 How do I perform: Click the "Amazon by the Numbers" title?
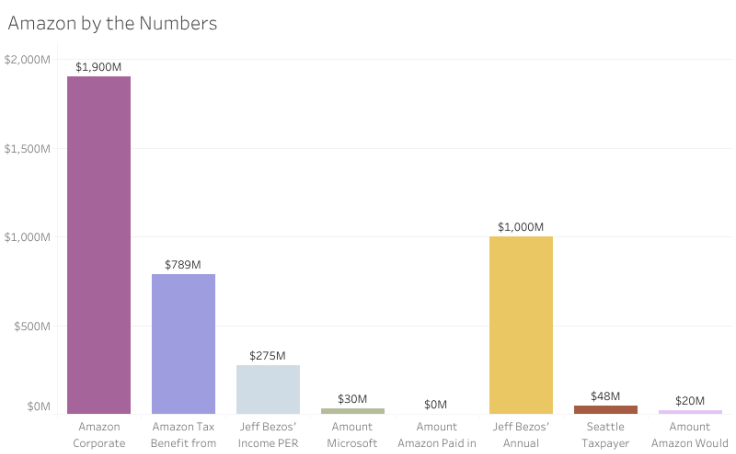pos(112,23)
